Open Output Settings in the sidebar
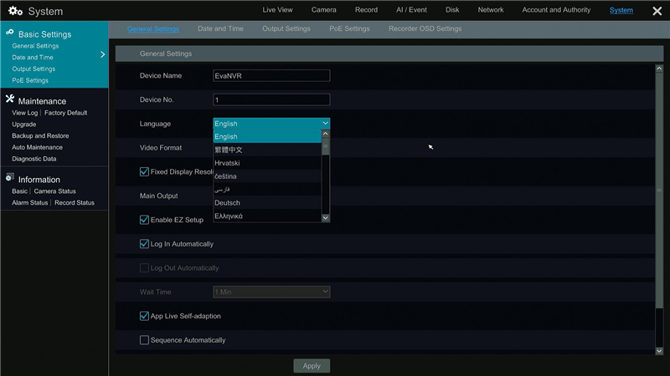 [33, 69]
